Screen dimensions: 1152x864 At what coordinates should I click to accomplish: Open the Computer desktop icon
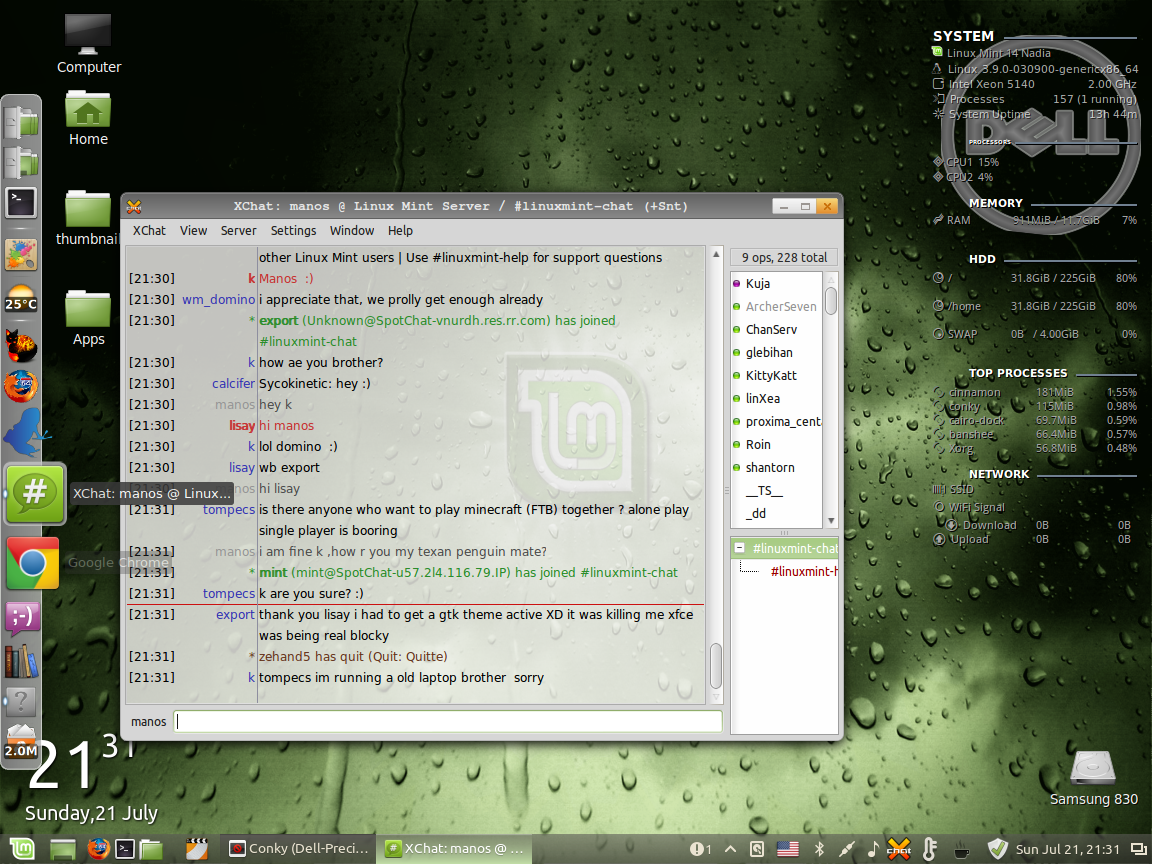click(88, 44)
